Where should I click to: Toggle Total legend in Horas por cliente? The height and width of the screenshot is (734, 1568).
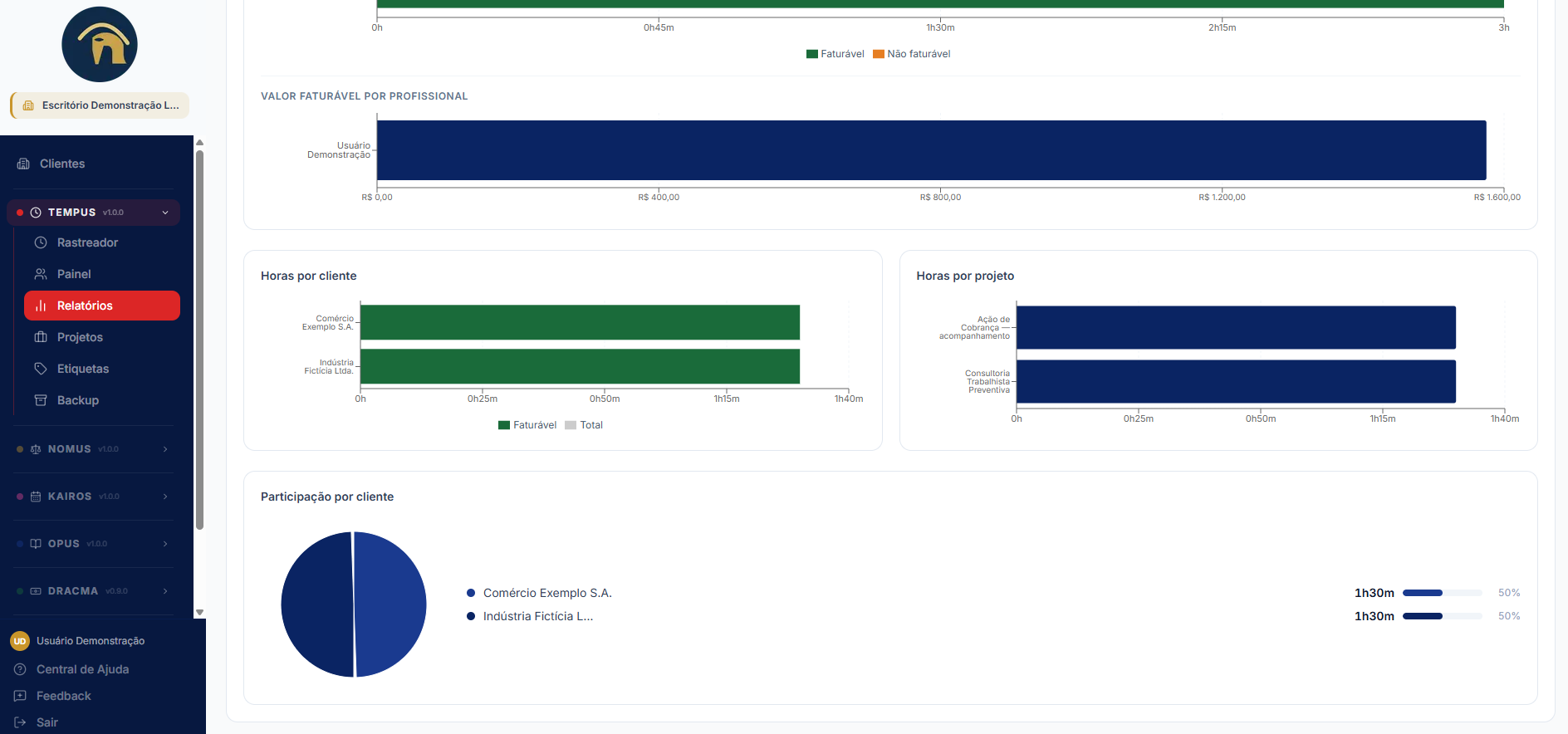[x=584, y=425]
